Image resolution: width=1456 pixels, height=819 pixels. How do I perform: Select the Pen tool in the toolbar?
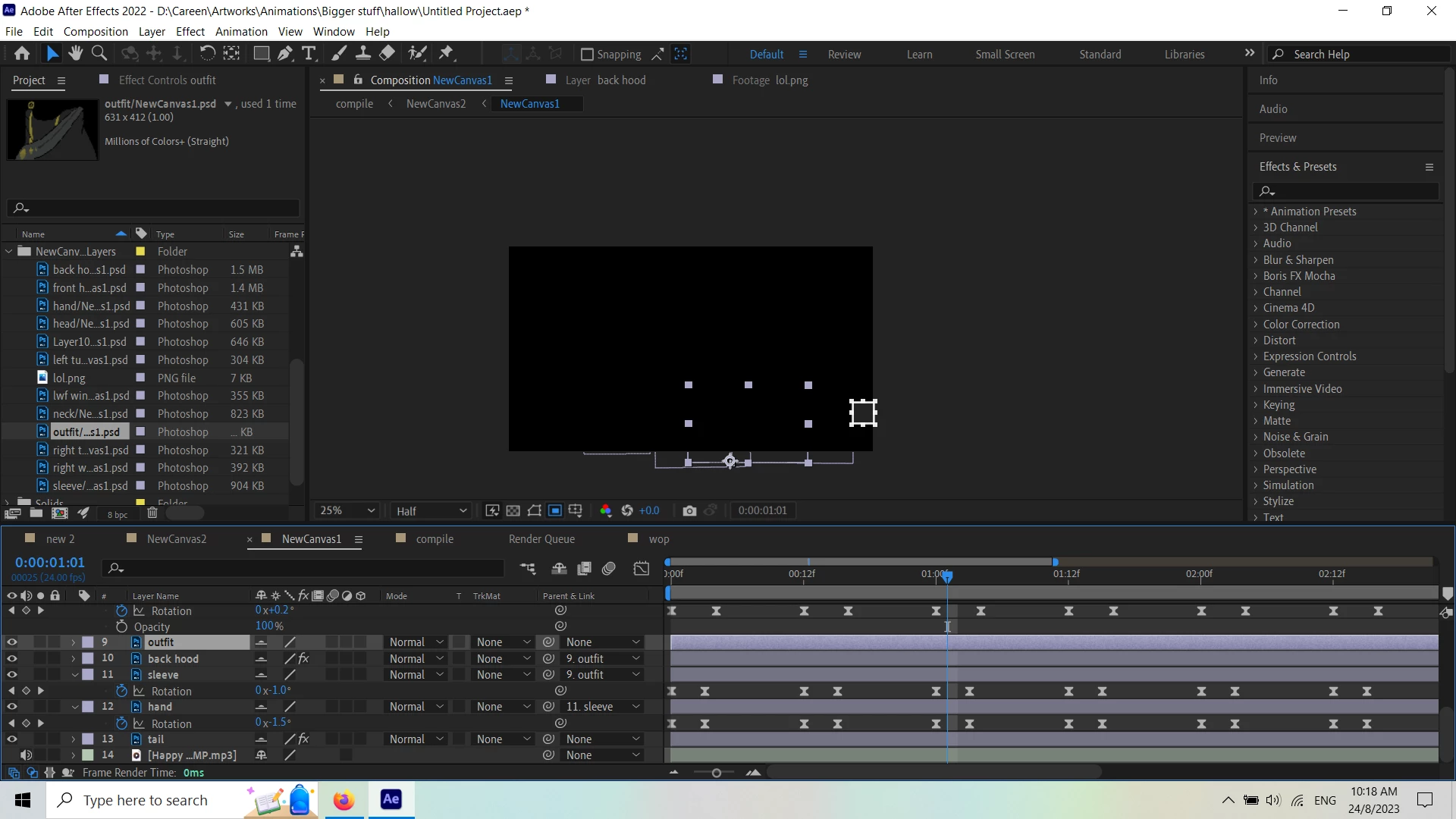(285, 54)
